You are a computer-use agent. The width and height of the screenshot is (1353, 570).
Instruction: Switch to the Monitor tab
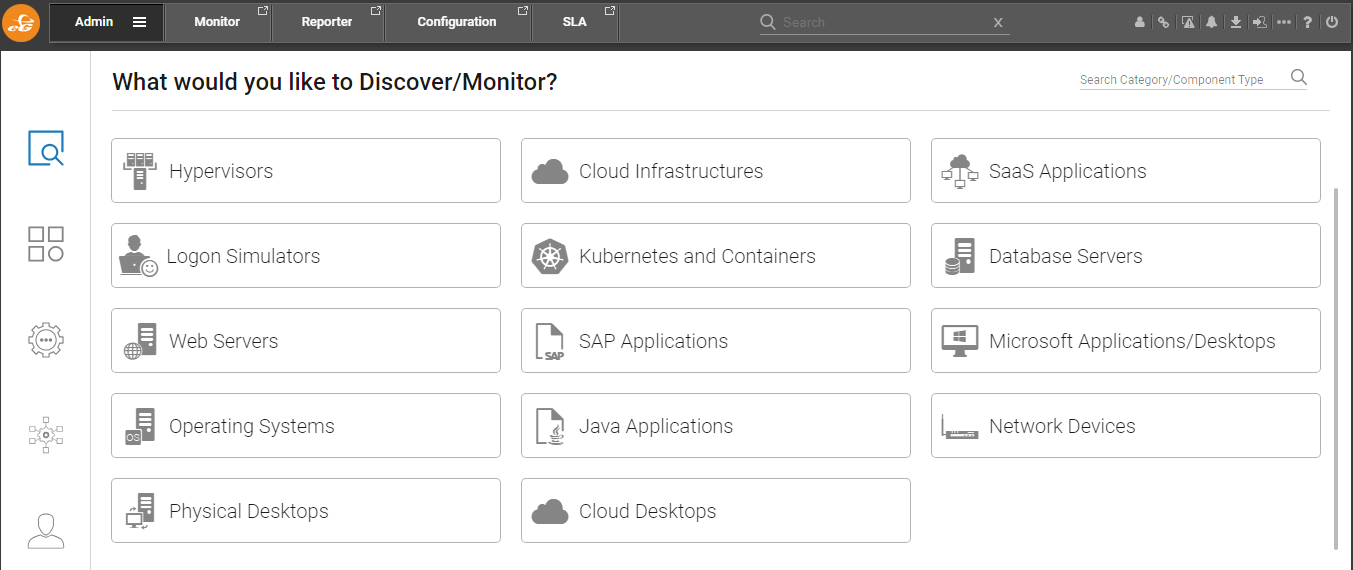tap(218, 22)
